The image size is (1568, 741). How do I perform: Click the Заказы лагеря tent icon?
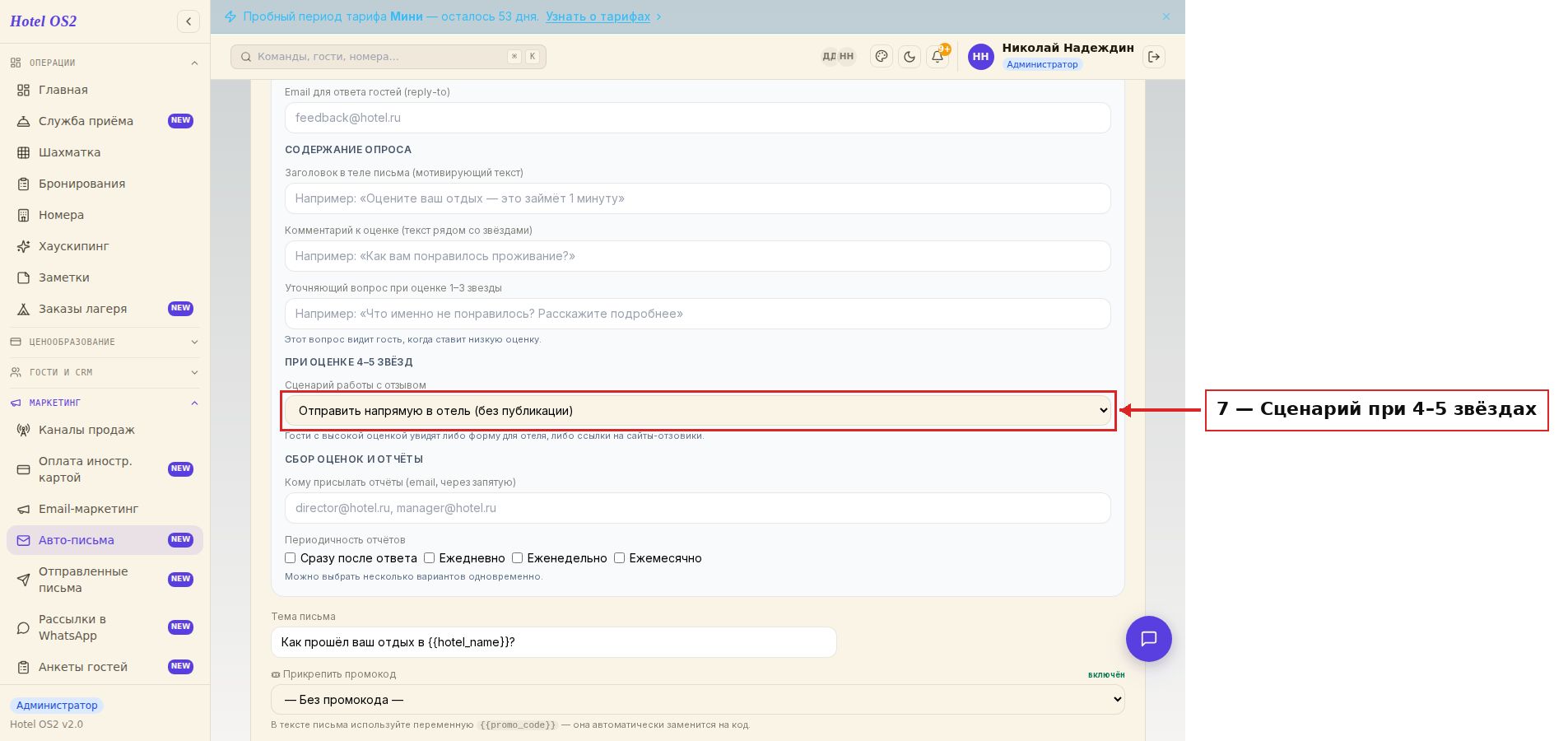[24, 309]
